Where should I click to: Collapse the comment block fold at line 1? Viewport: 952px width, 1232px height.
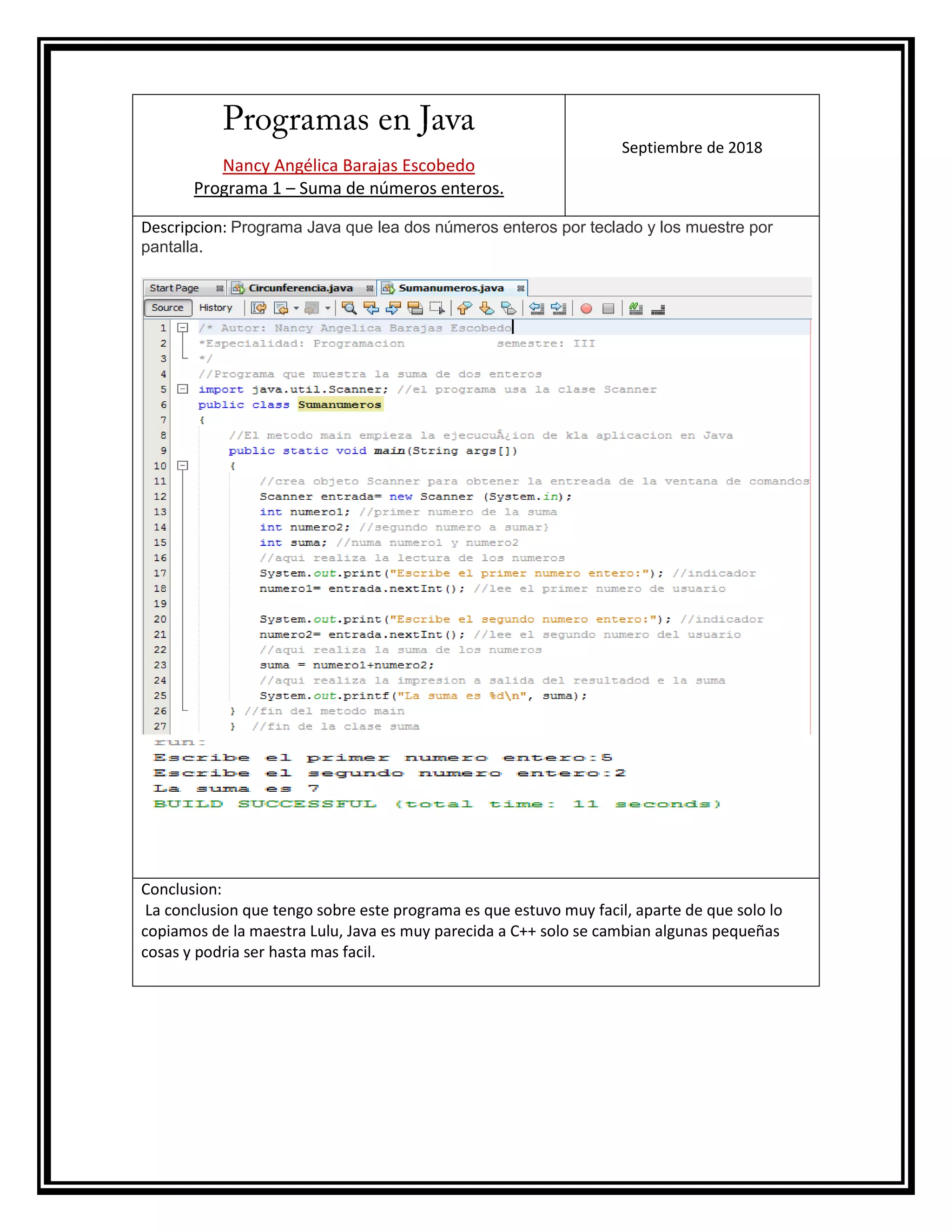183,328
